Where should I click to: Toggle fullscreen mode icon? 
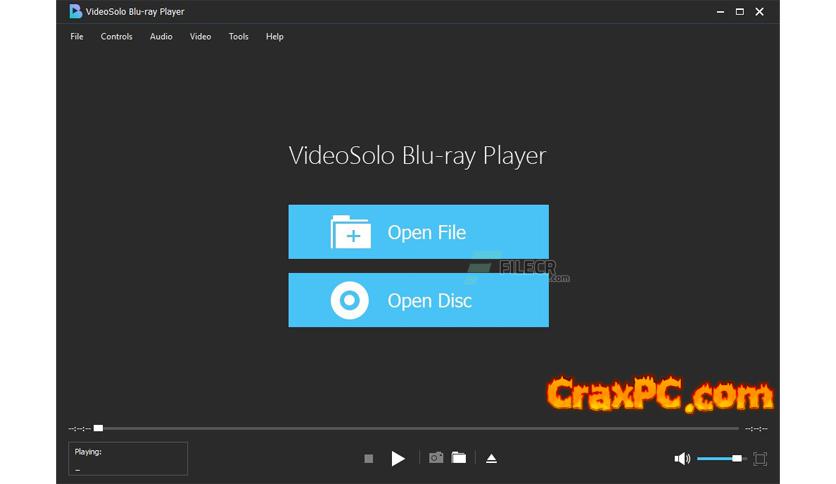760,458
